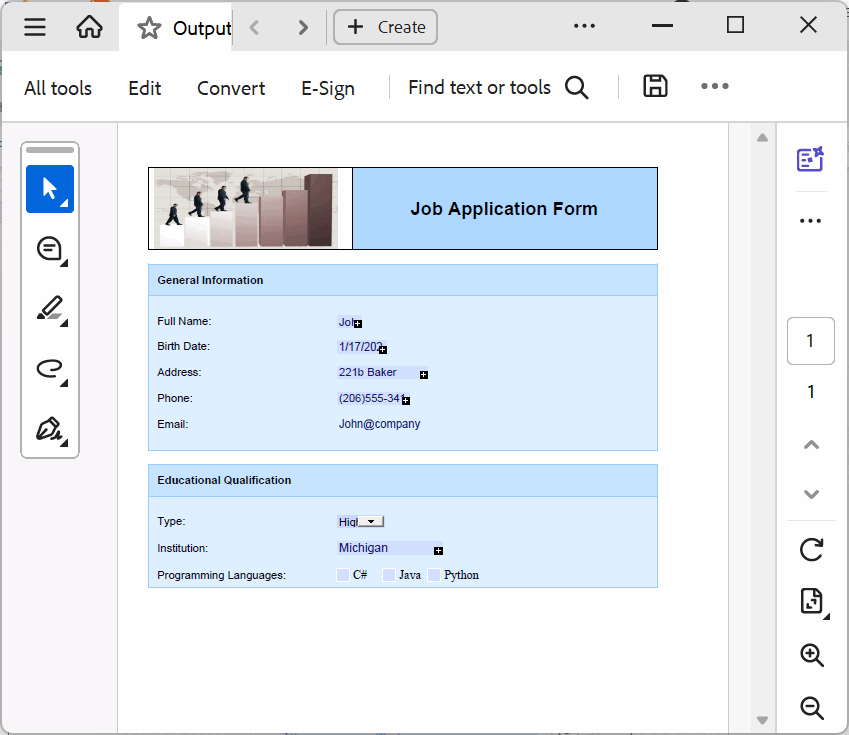The height and width of the screenshot is (735, 849).
Task: Open toolbar more options ellipsis
Action: pos(715,86)
